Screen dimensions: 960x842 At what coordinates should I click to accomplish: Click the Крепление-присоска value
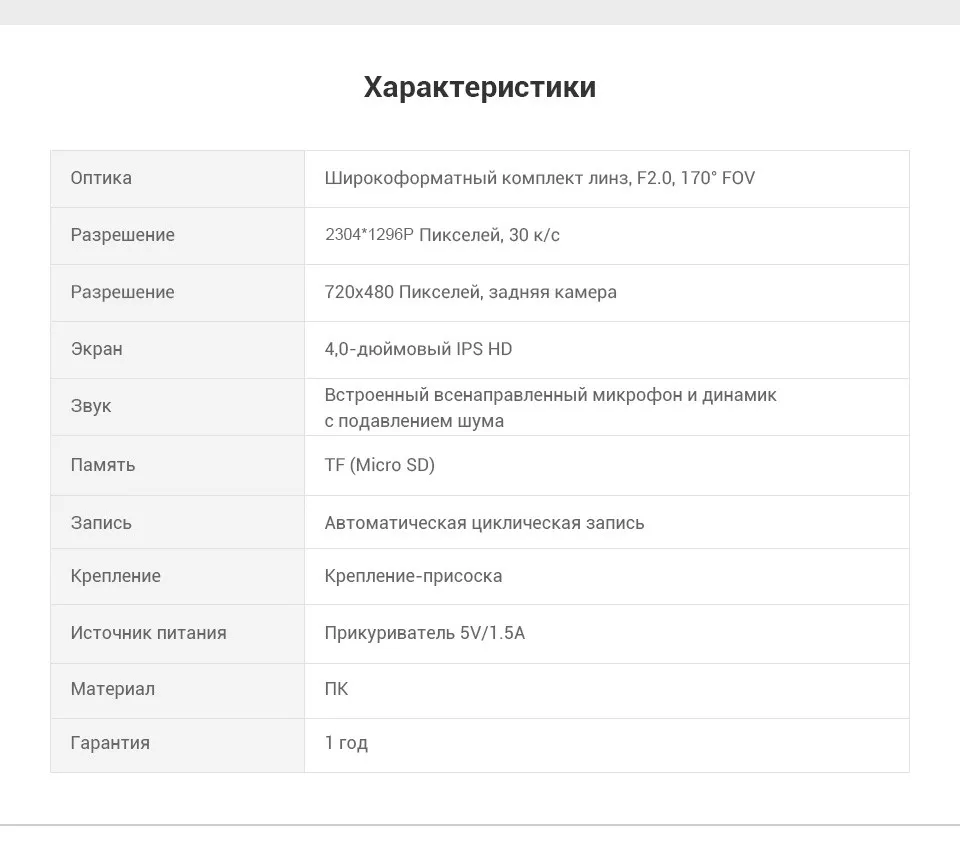(x=413, y=576)
